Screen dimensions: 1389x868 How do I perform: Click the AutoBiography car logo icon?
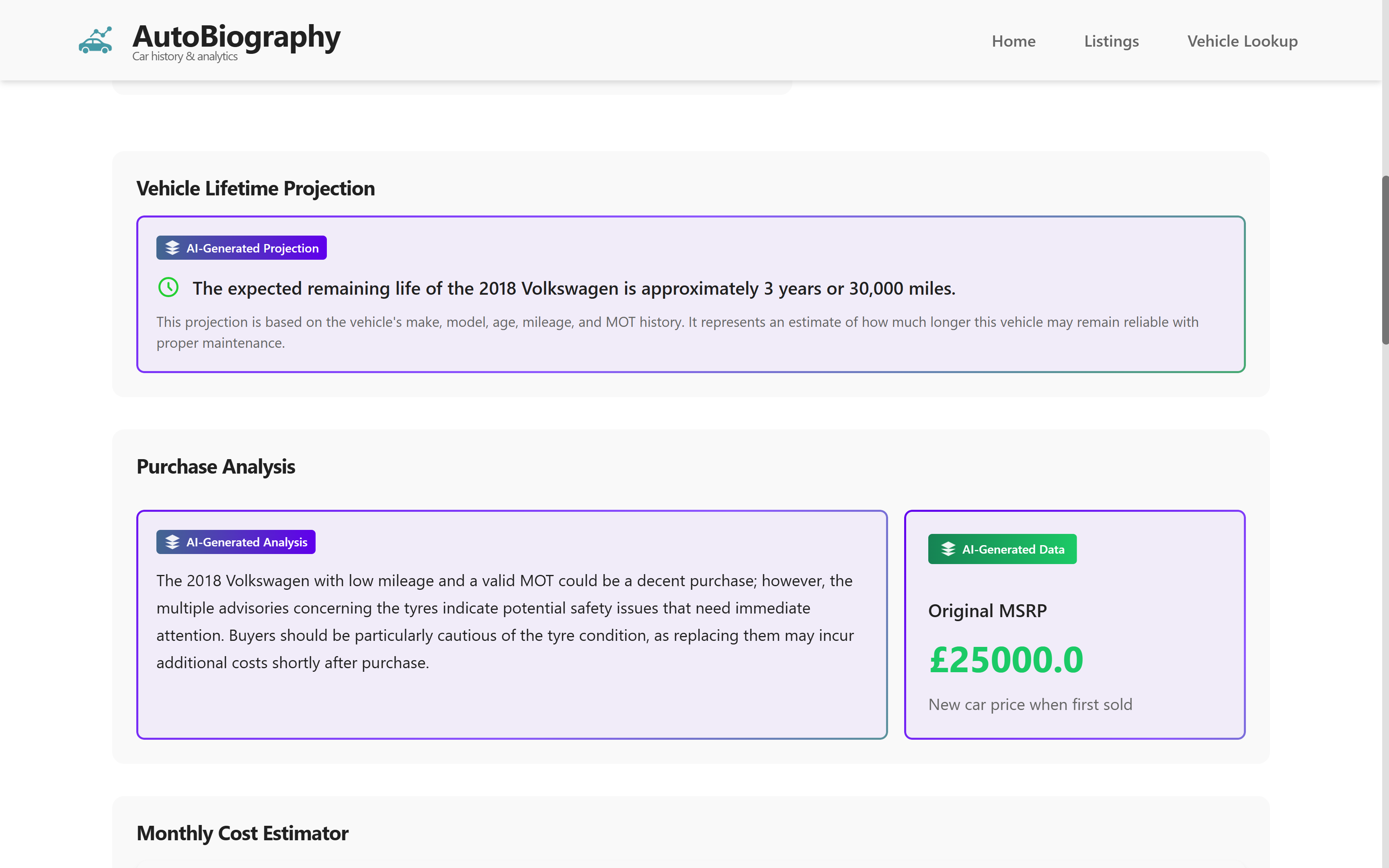(95, 40)
